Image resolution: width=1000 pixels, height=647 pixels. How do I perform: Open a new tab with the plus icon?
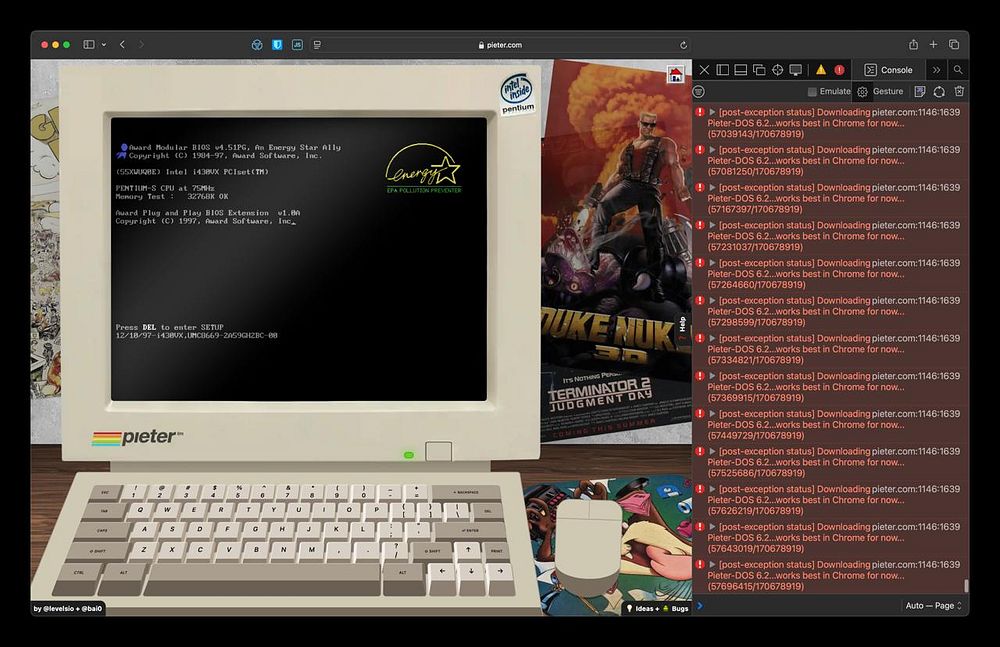933,45
